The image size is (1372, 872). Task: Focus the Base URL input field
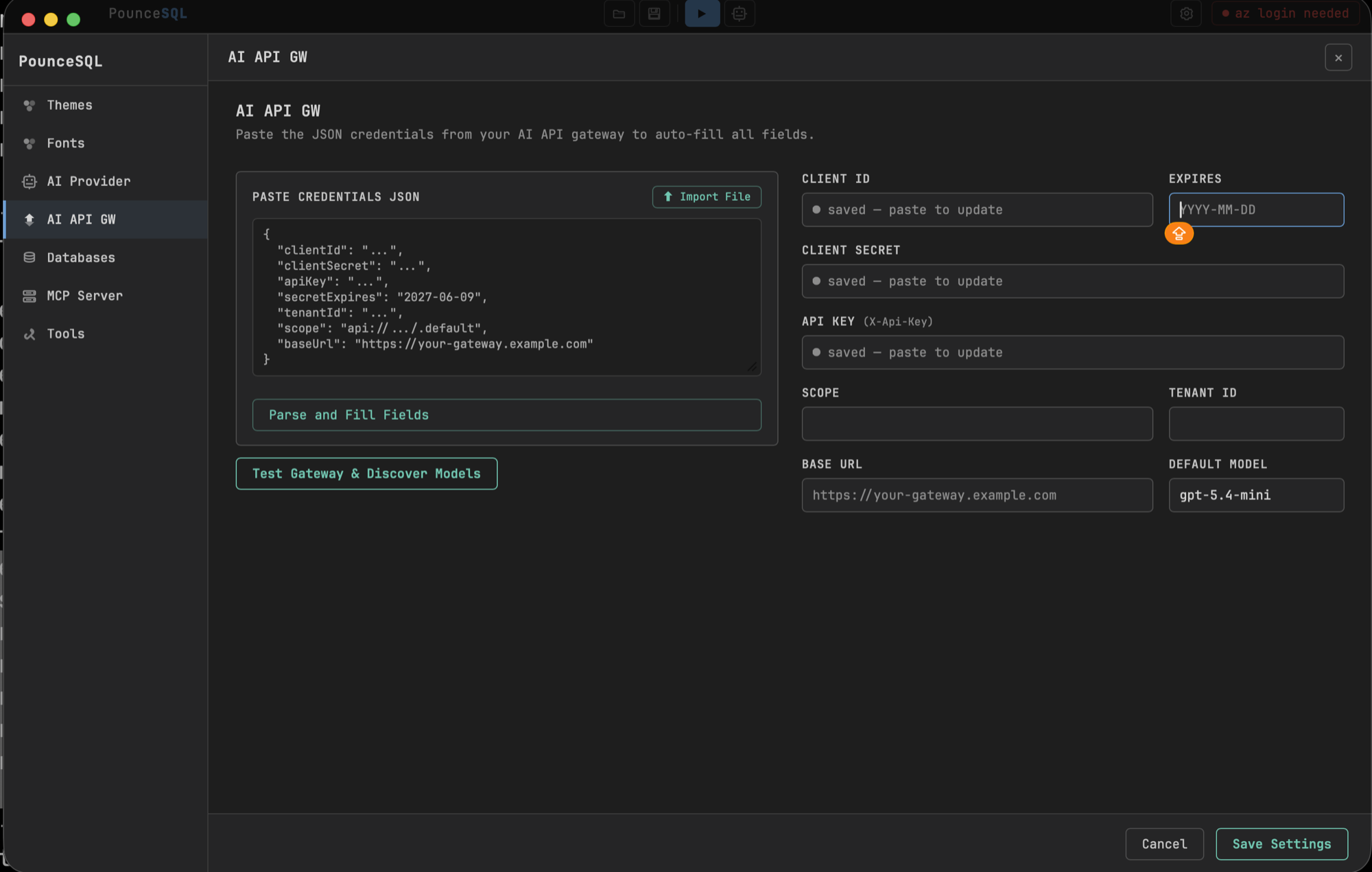977,495
